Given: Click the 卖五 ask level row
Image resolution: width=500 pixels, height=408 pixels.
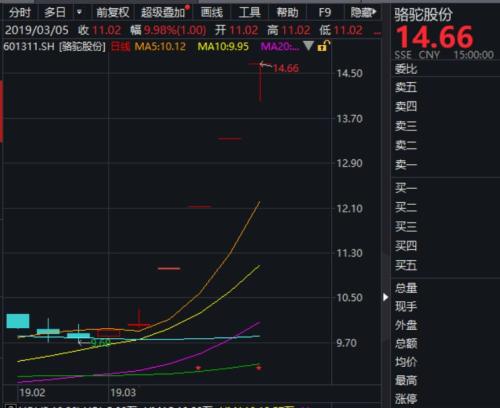Looking at the screenshot, I should pos(406,87).
